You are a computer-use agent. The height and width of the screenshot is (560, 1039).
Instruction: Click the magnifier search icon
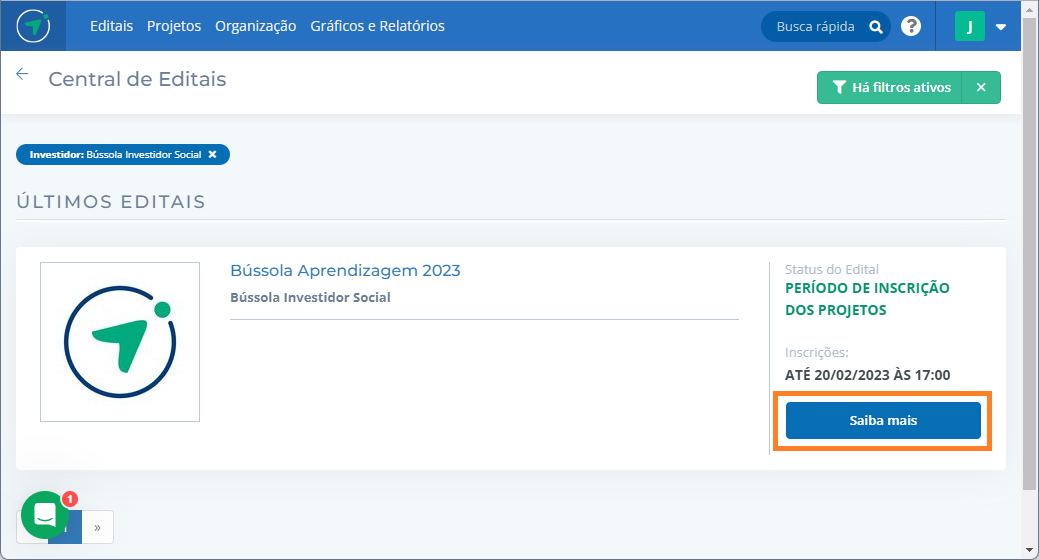[875, 27]
